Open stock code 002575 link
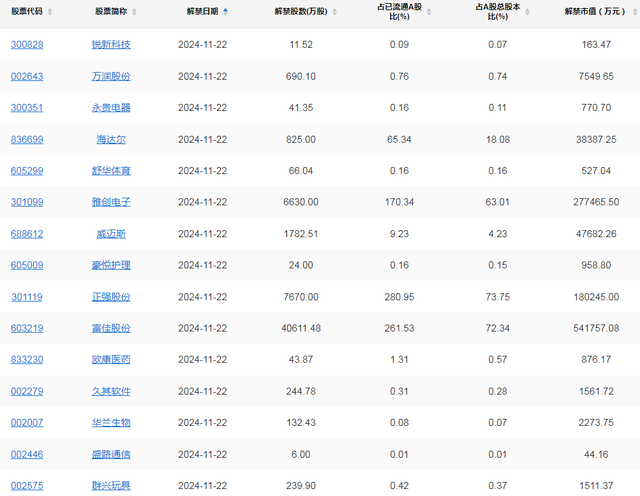640x496 pixels. pos(27,486)
